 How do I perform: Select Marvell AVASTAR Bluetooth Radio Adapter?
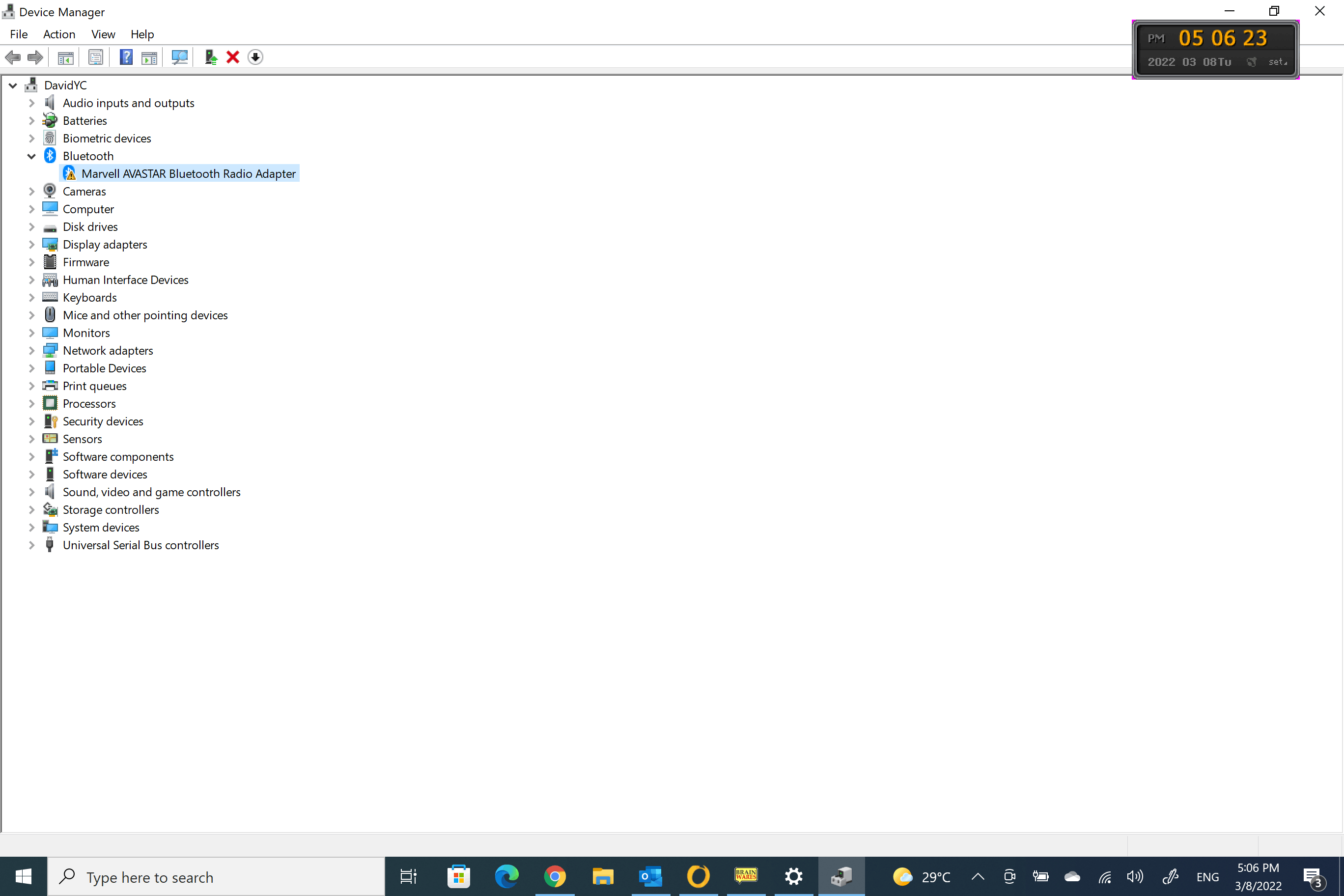188,174
